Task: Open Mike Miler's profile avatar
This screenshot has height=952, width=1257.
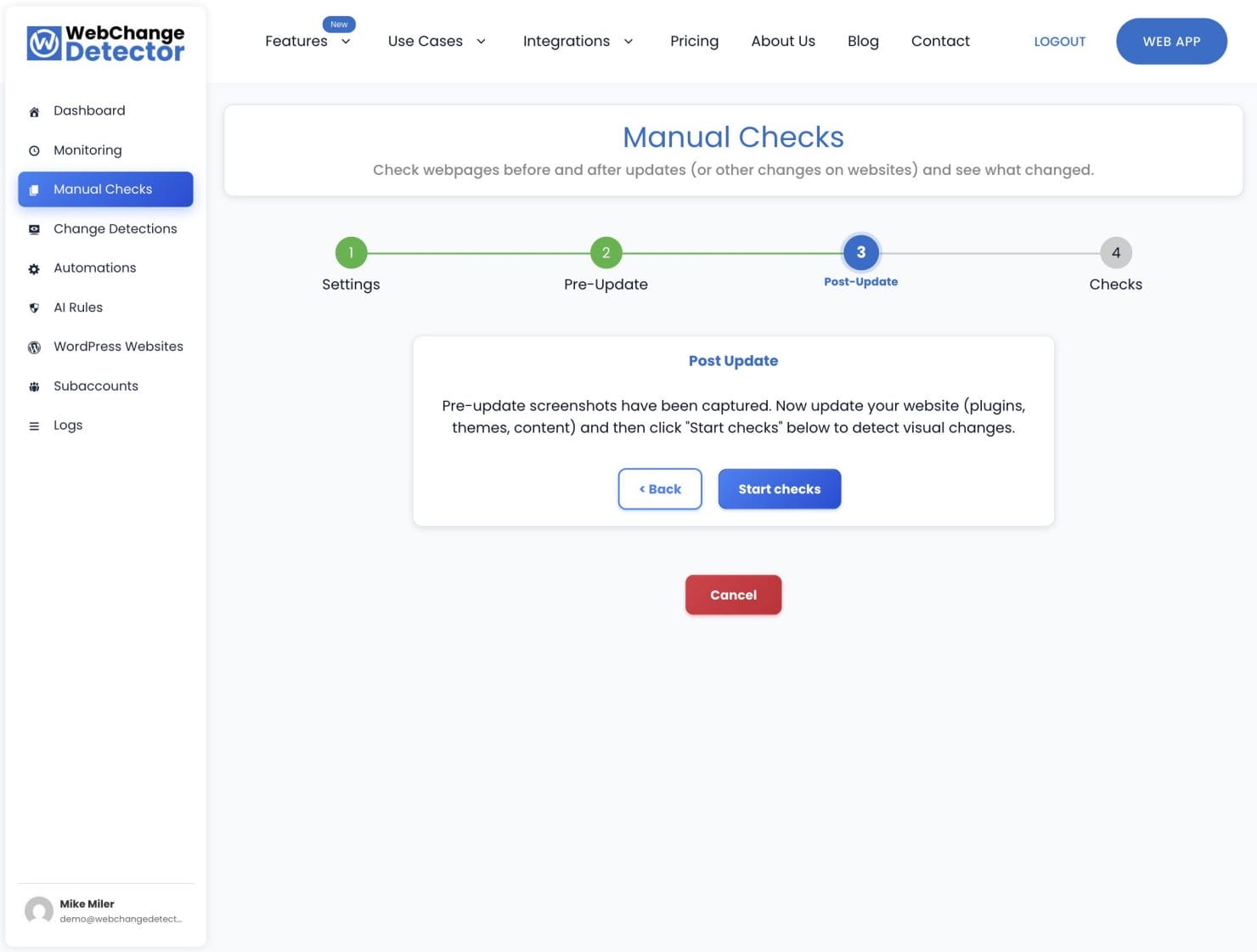Action: click(38, 910)
